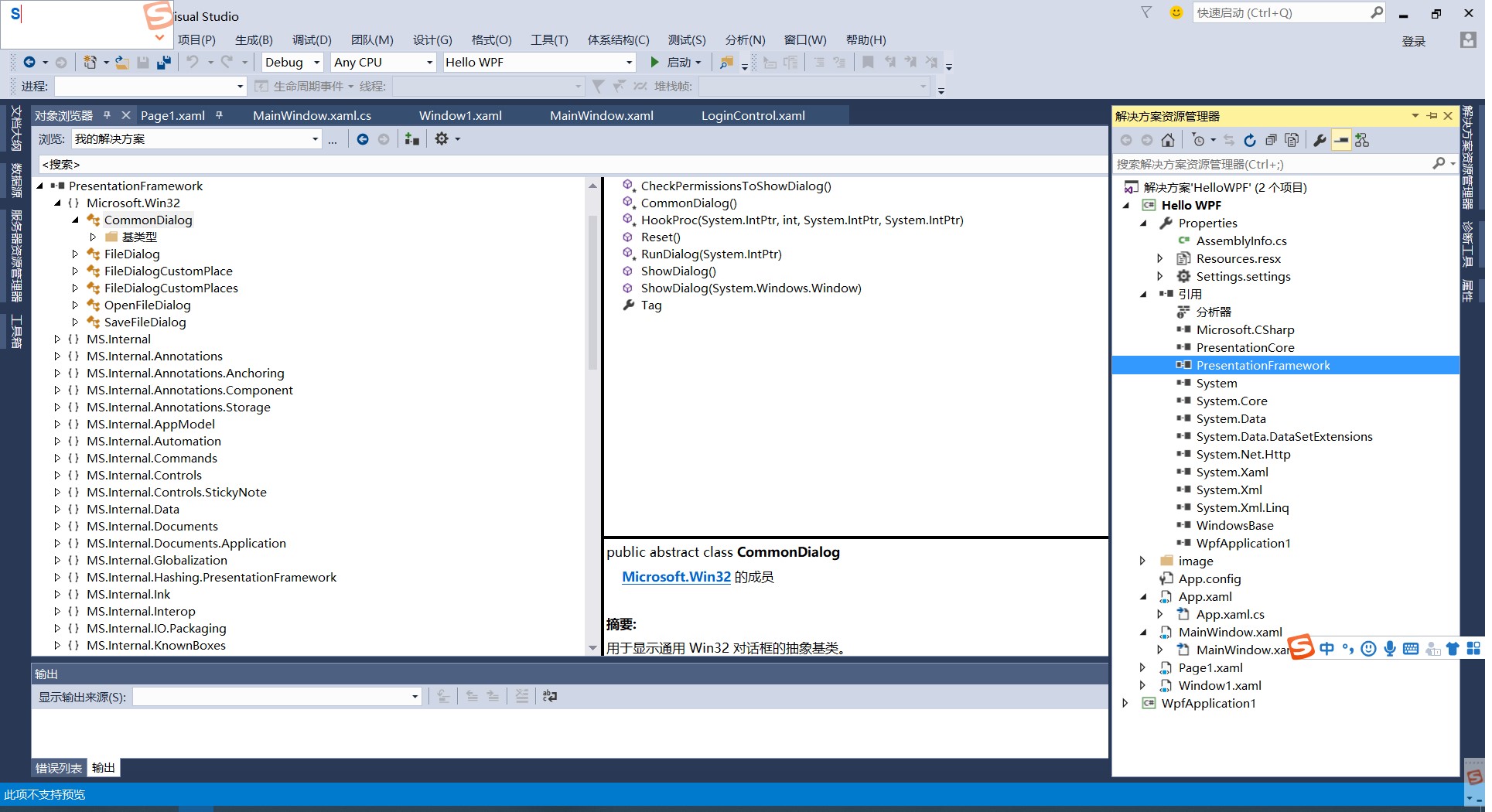Open the 进程 process dropdown
Viewport: 1492px width, 812px height.
tap(240, 87)
